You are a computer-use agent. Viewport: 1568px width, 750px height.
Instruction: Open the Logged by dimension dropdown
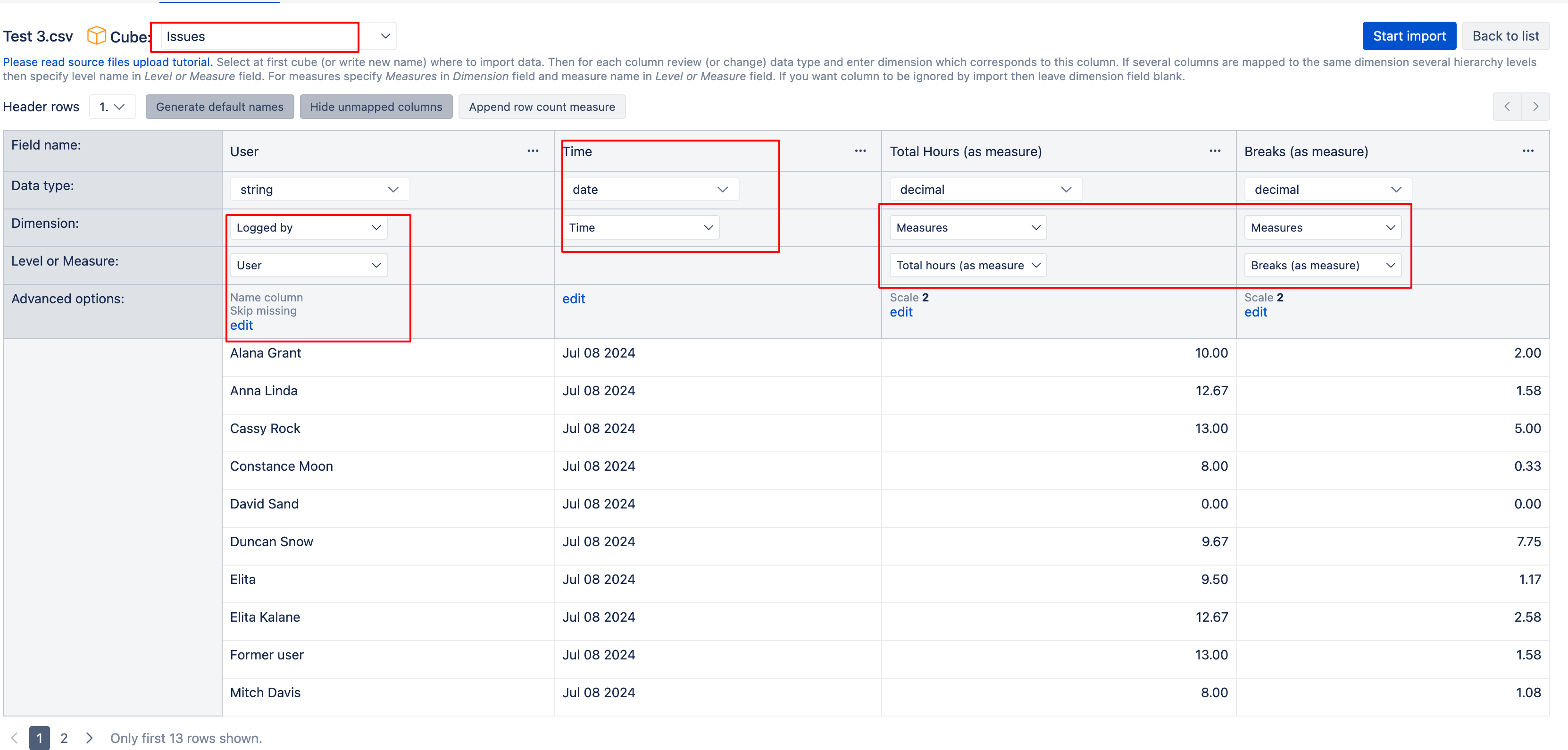tap(309, 227)
